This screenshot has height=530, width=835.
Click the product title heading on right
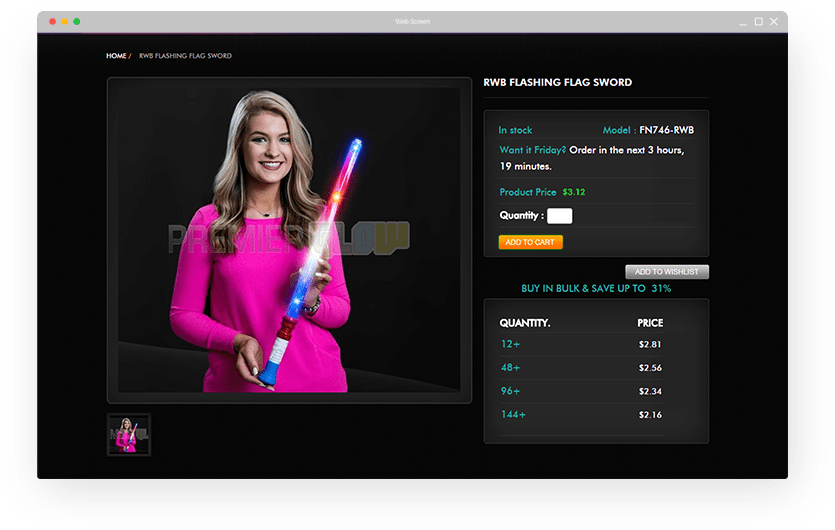coord(557,82)
